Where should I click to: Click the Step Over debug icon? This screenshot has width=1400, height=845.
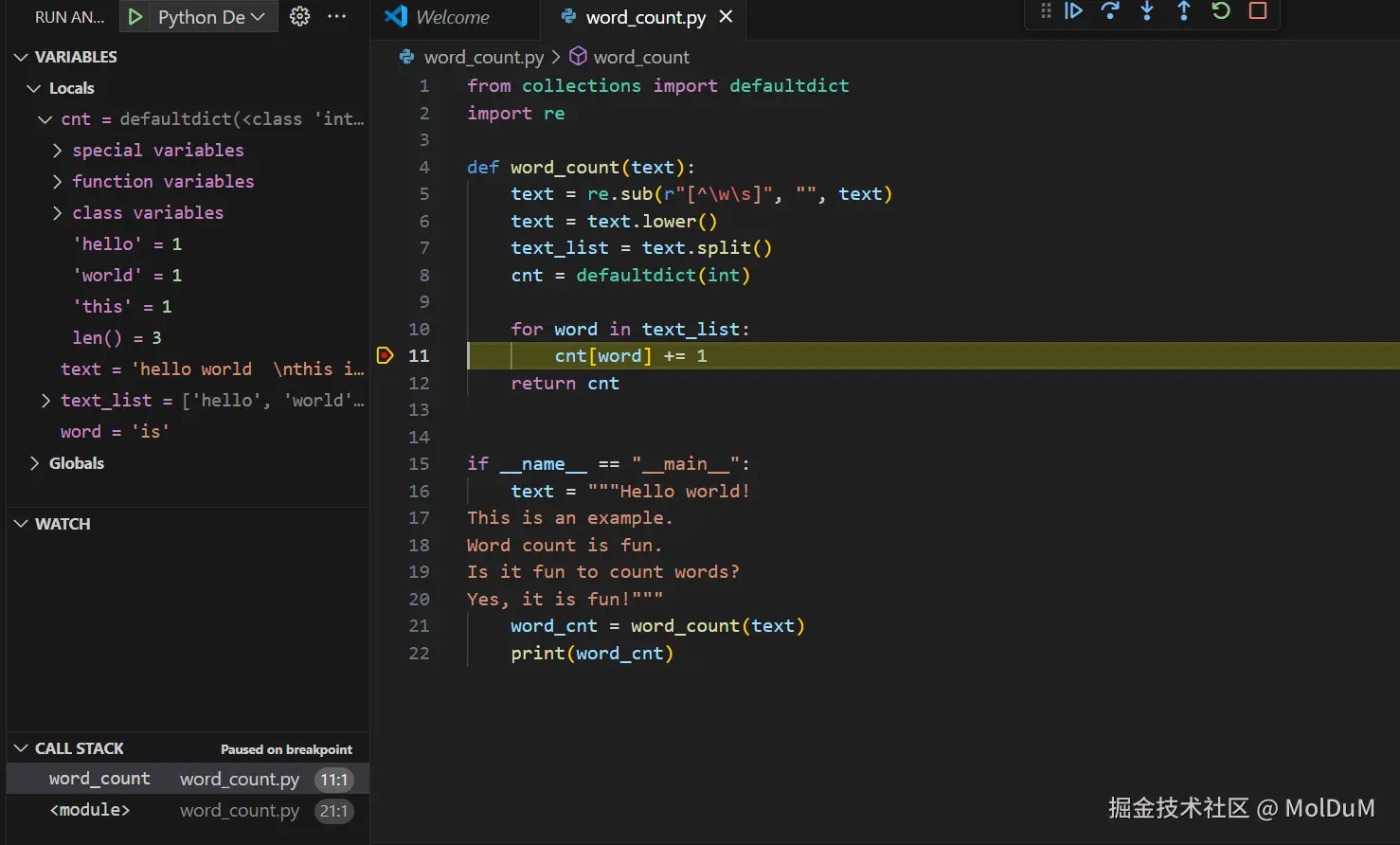[x=1110, y=11]
